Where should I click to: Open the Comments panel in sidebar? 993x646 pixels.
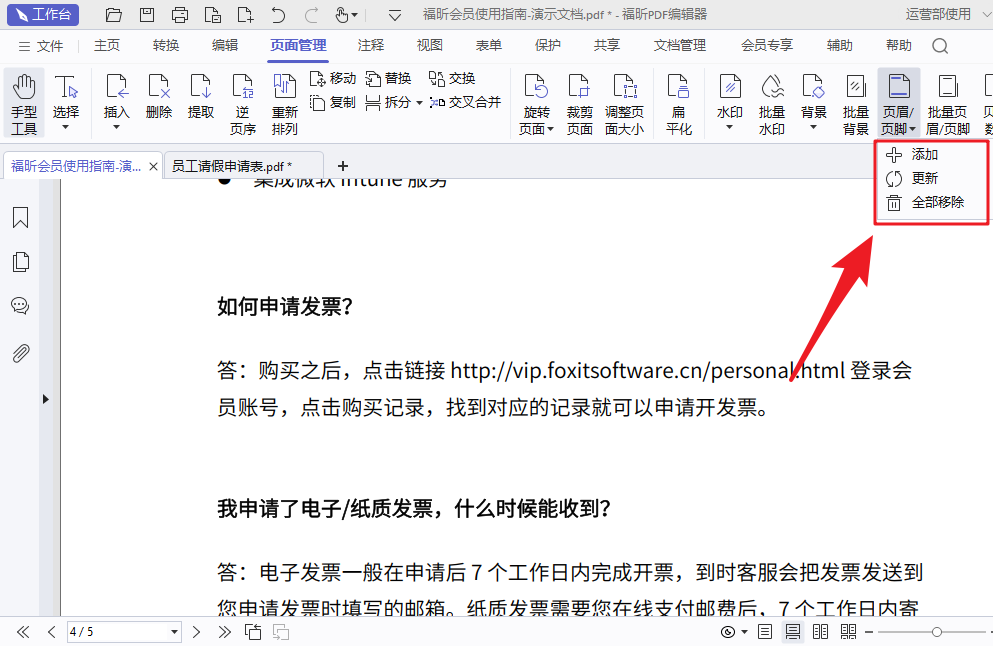(x=20, y=306)
